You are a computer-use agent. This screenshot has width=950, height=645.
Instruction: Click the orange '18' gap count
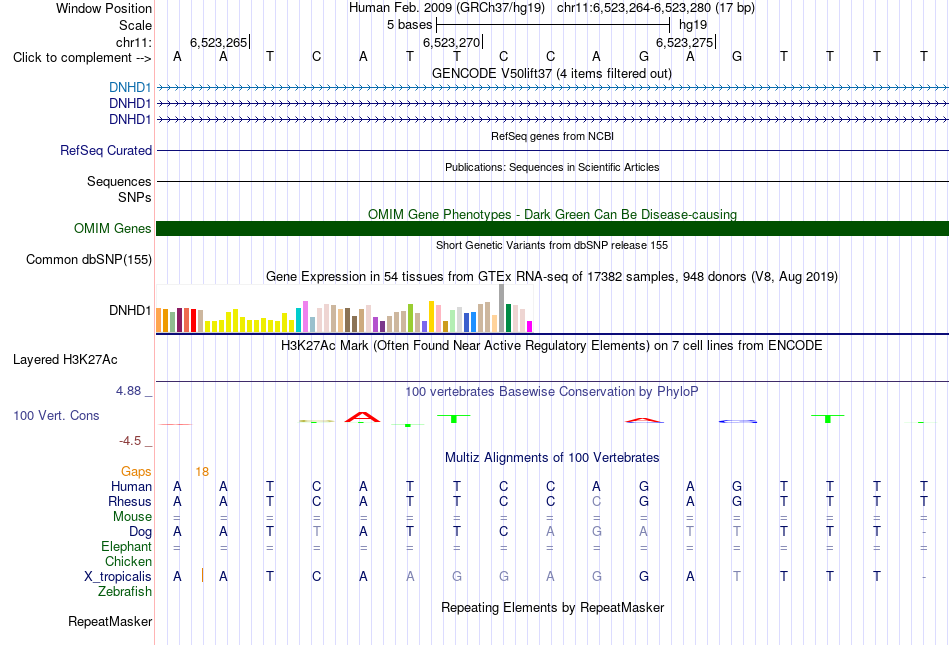tap(202, 471)
